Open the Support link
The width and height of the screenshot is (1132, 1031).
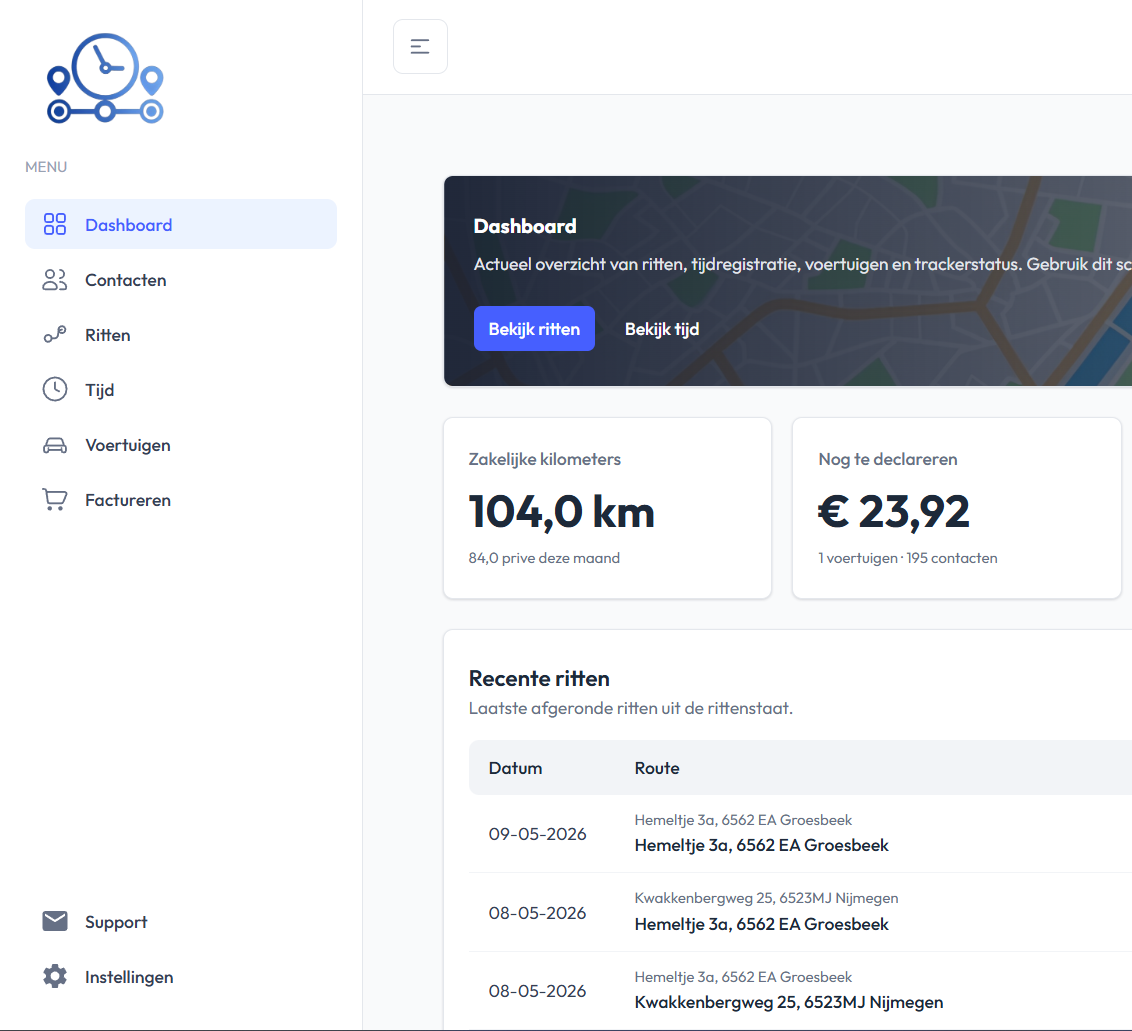(x=180, y=922)
